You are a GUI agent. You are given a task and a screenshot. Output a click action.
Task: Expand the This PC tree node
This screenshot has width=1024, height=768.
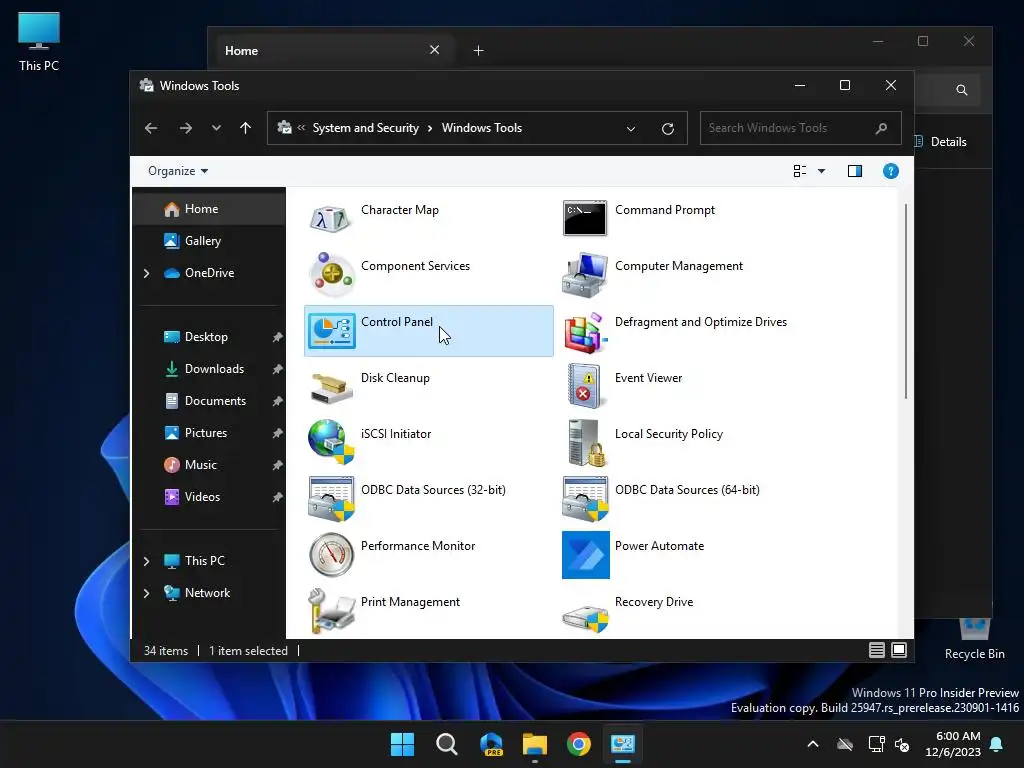146,561
